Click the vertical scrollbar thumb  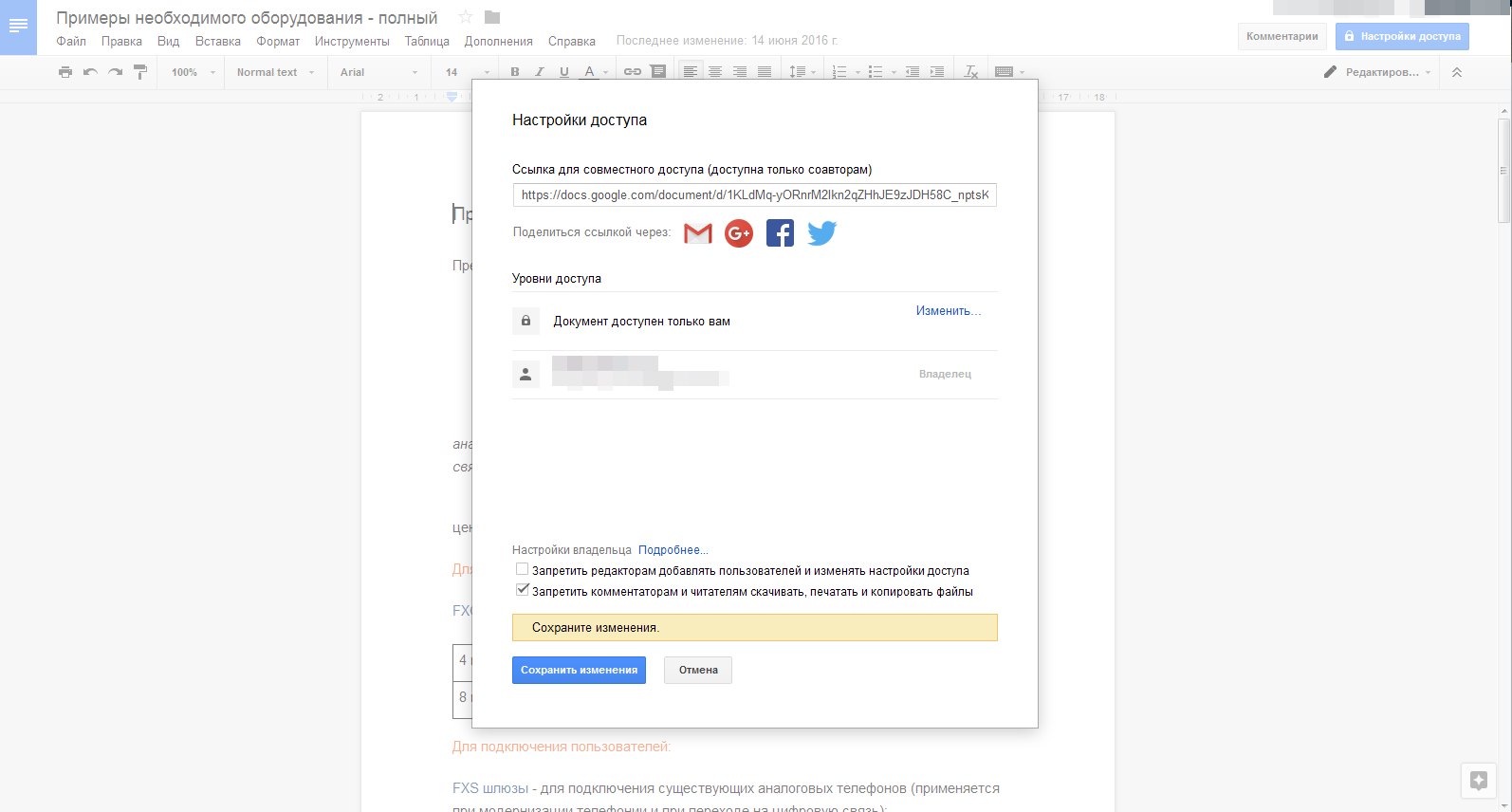(1503, 170)
